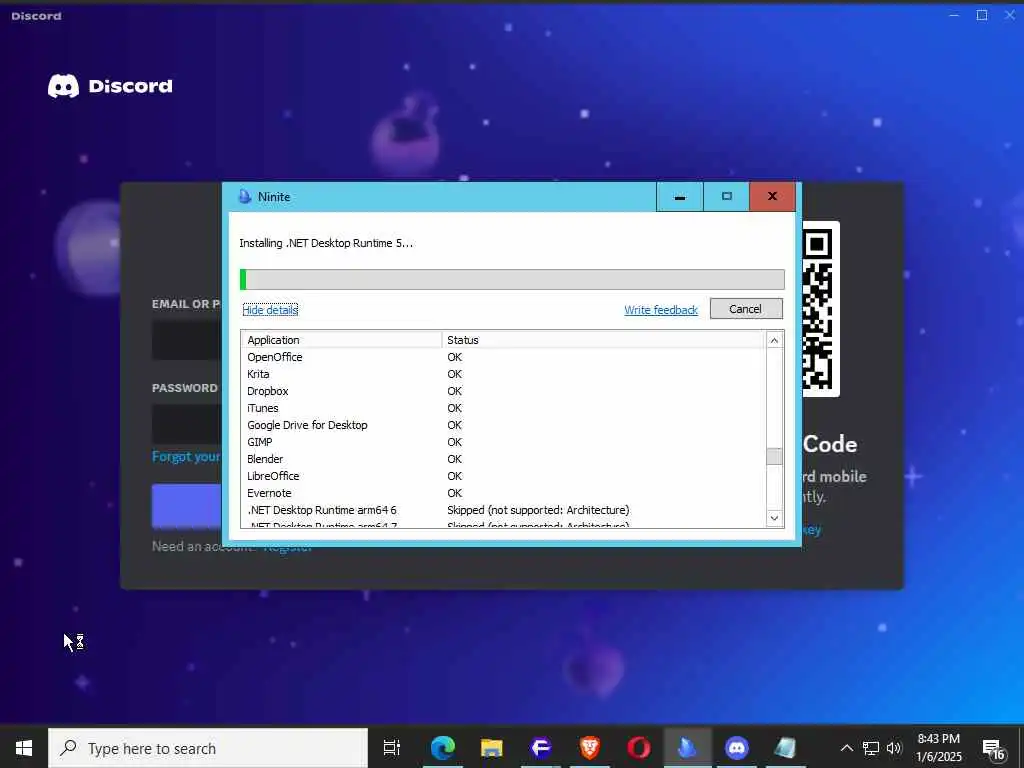Click the Ninite title bar logo icon

[x=245, y=197]
